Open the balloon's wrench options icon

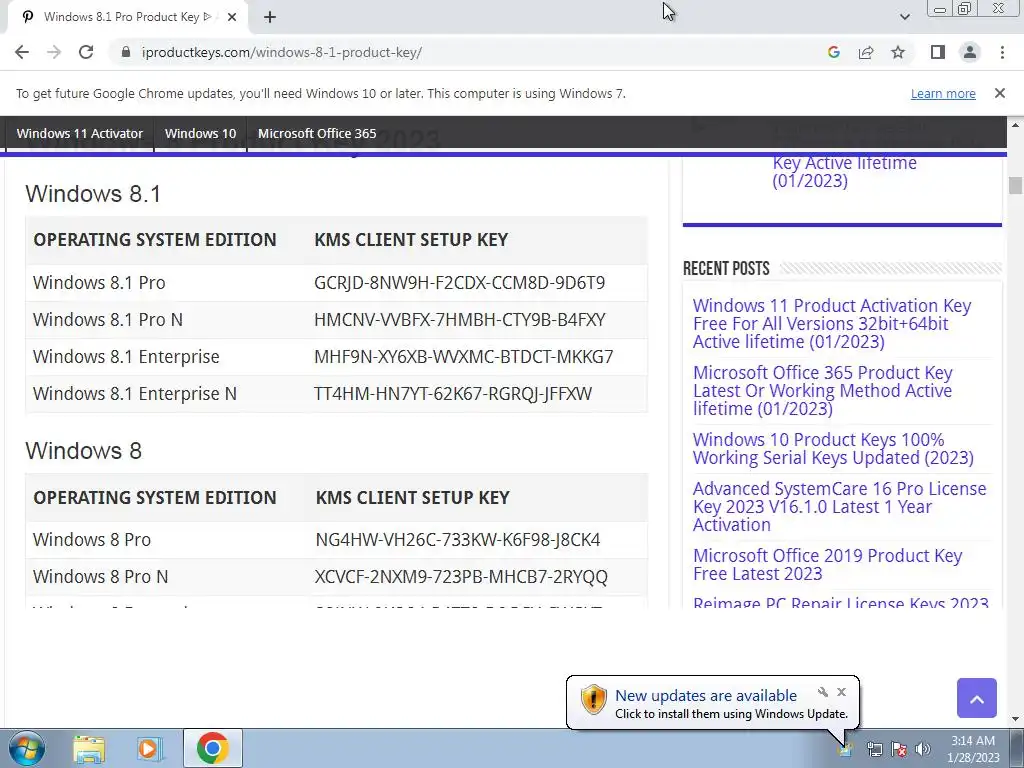[x=823, y=692]
